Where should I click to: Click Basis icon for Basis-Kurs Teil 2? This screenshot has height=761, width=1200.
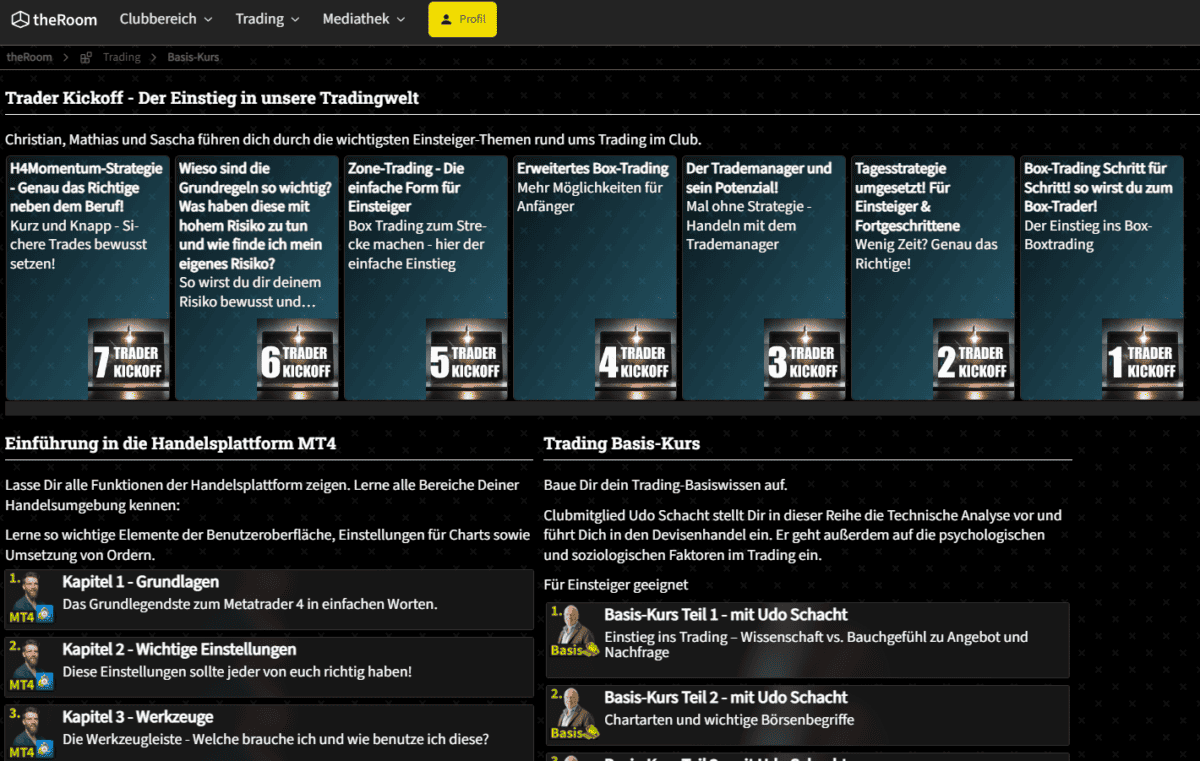tap(574, 714)
